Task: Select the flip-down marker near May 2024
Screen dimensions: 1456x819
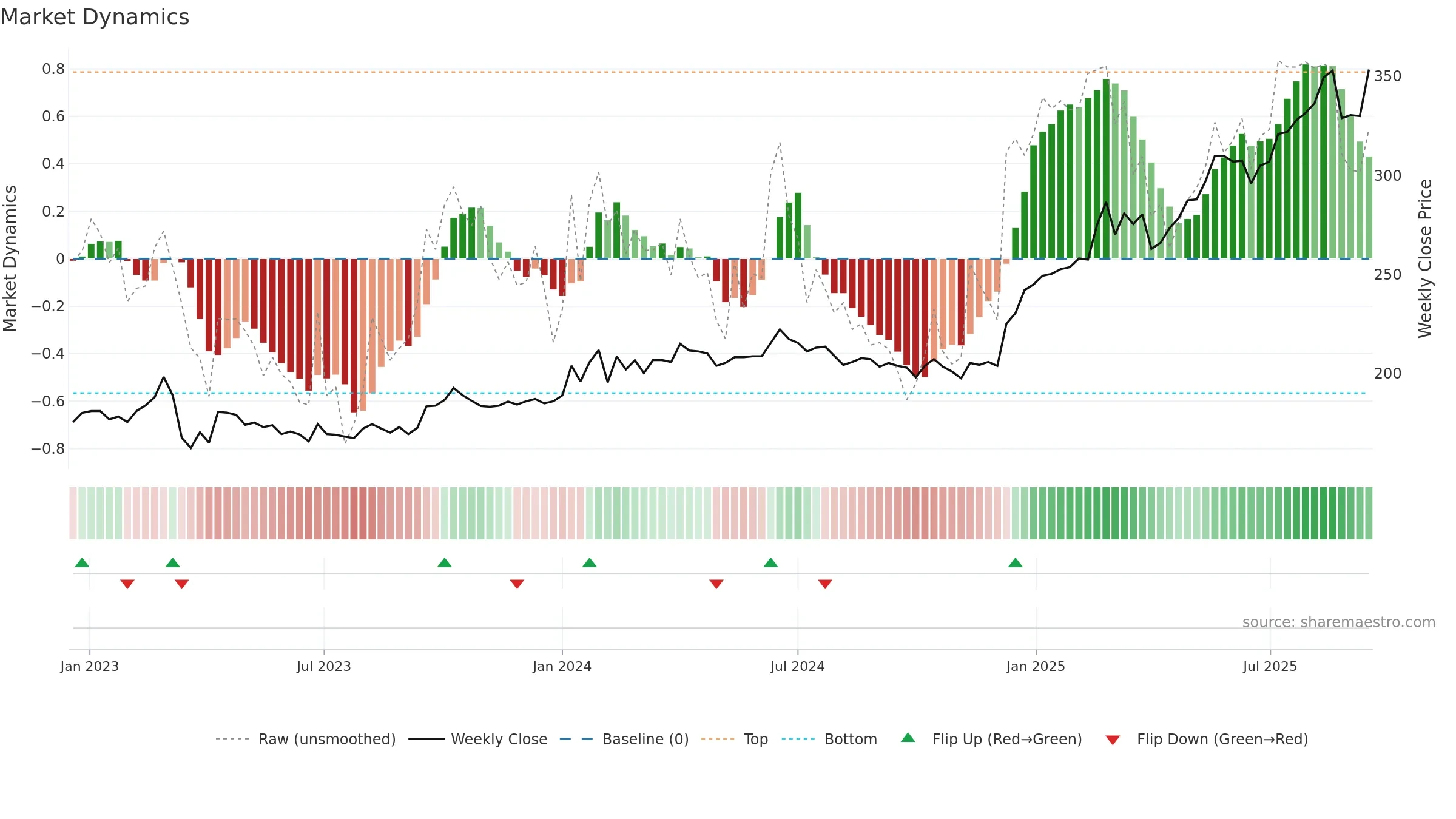Action: coord(716,584)
